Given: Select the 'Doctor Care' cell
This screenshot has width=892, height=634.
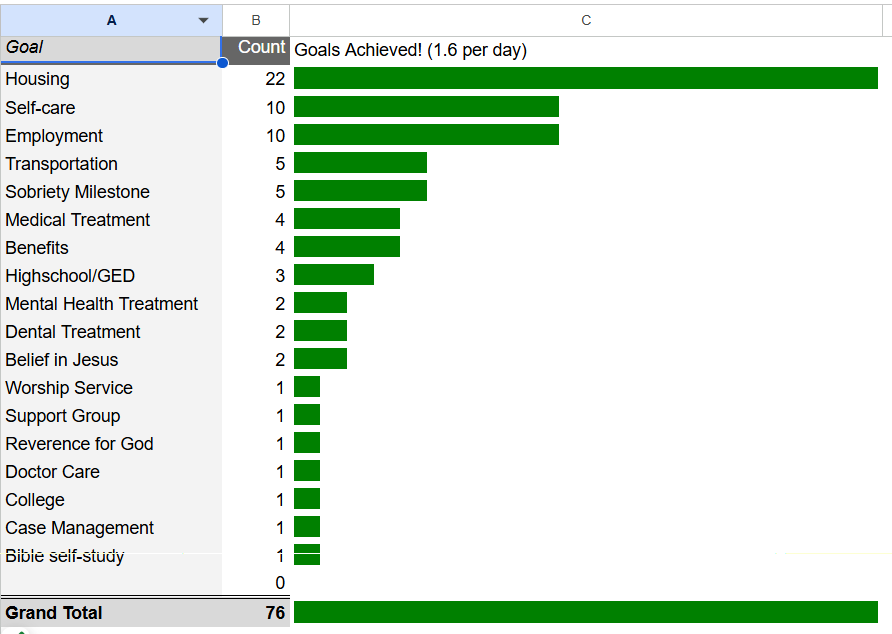Looking at the screenshot, I should point(111,471).
